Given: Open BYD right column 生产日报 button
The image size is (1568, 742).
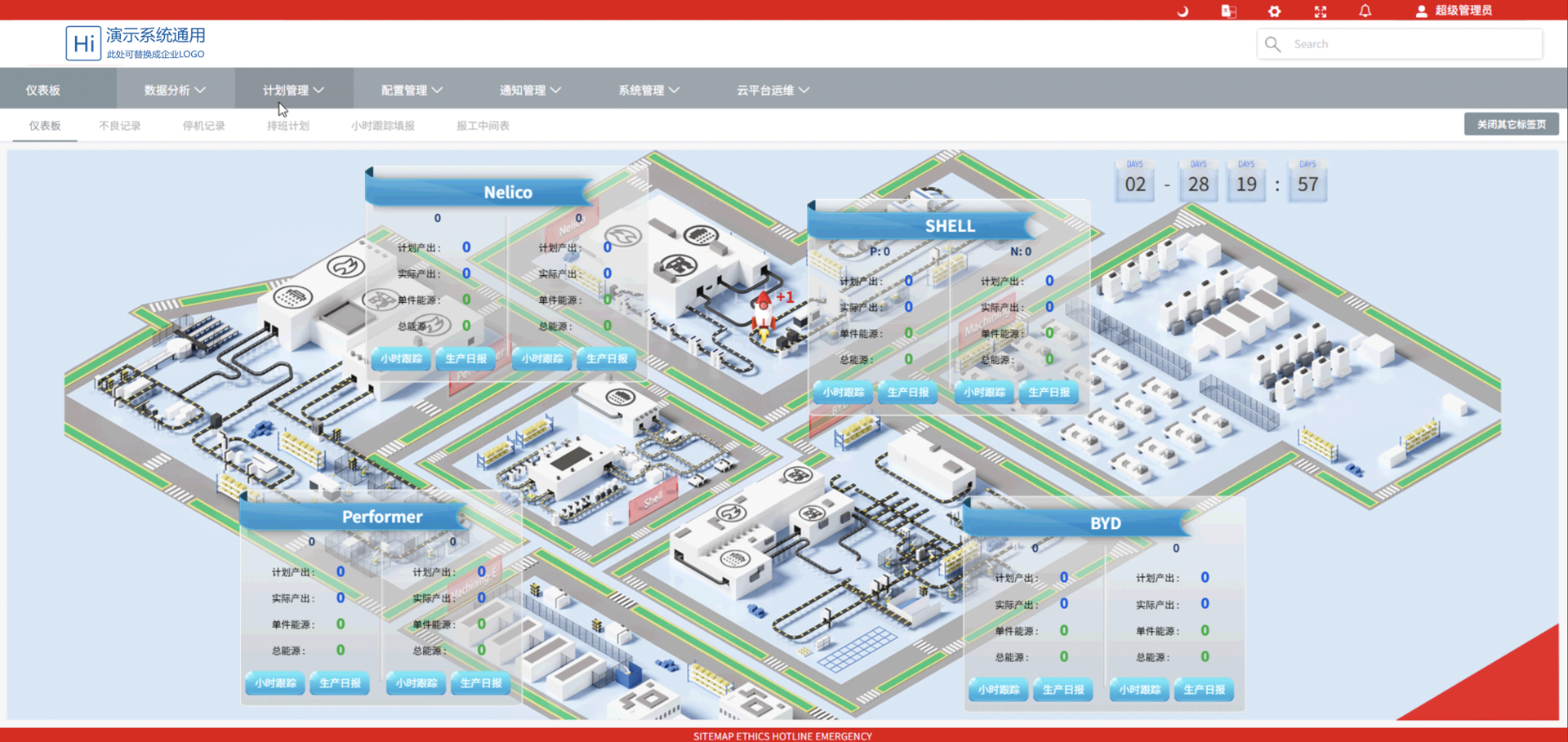Looking at the screenshot, I should coord(1204,690).
